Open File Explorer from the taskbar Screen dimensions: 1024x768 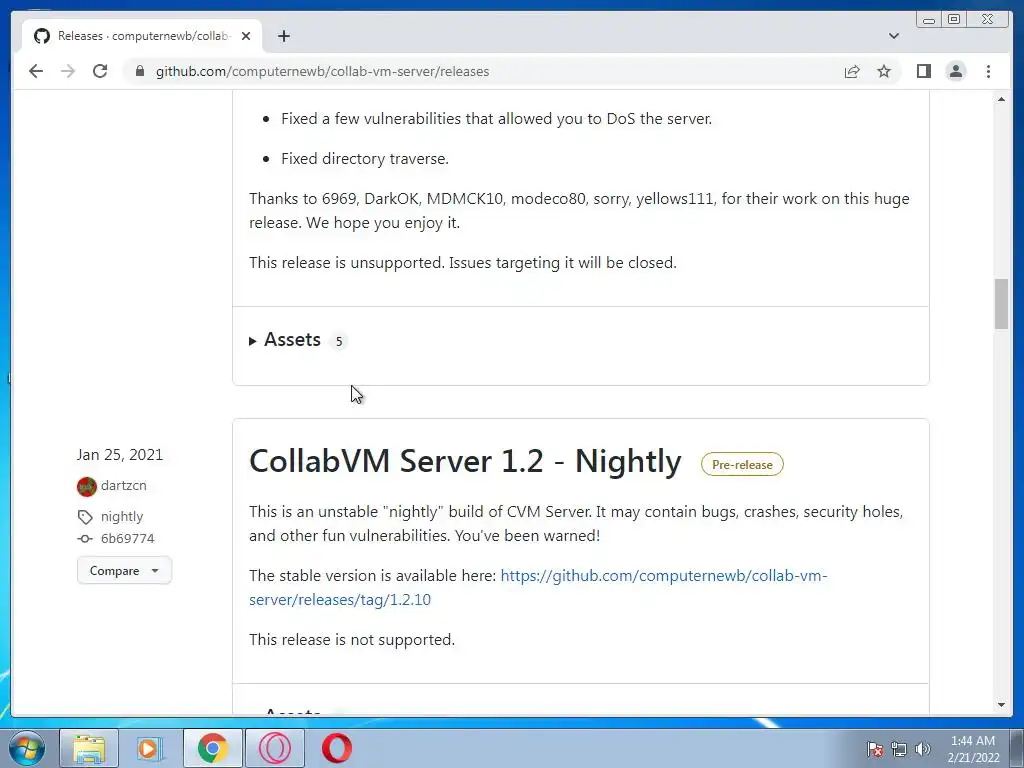89,748
